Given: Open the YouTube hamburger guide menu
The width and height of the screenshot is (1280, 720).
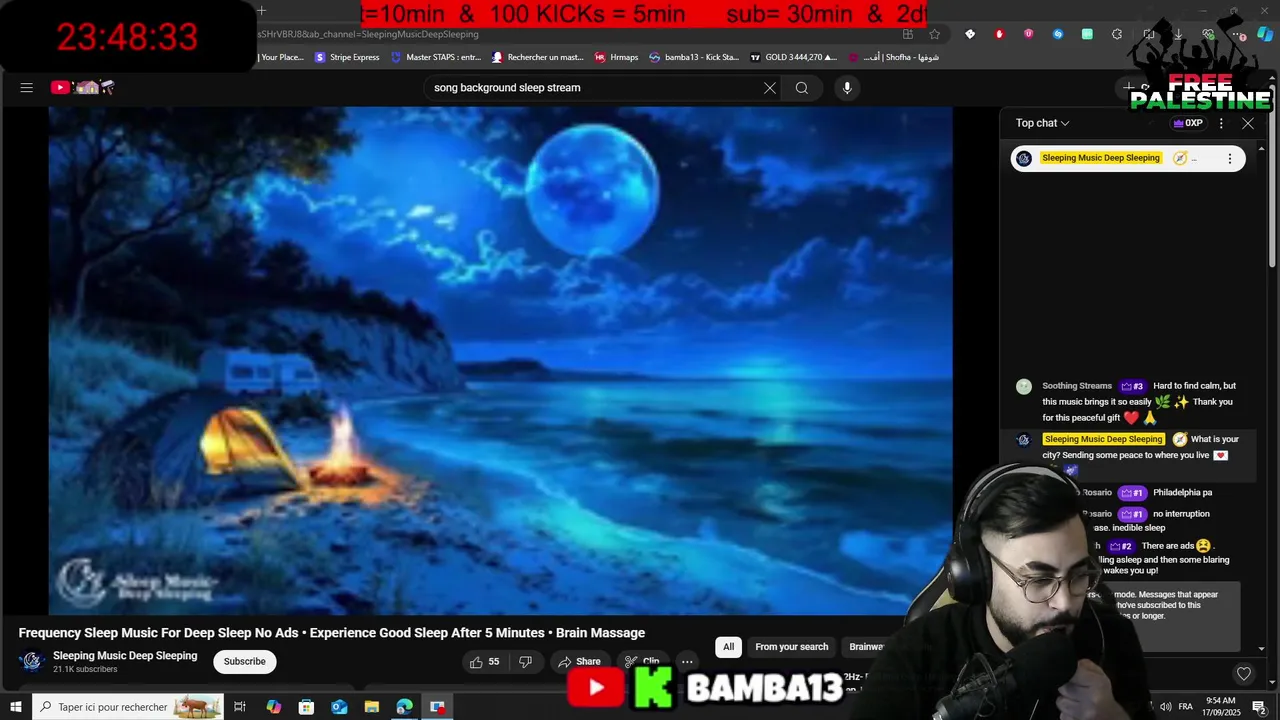Looking at the screenshot, I should (x=27, y=88).
